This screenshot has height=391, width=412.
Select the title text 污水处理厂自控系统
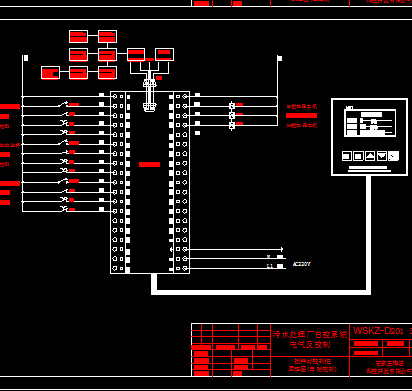click(310, 334)
